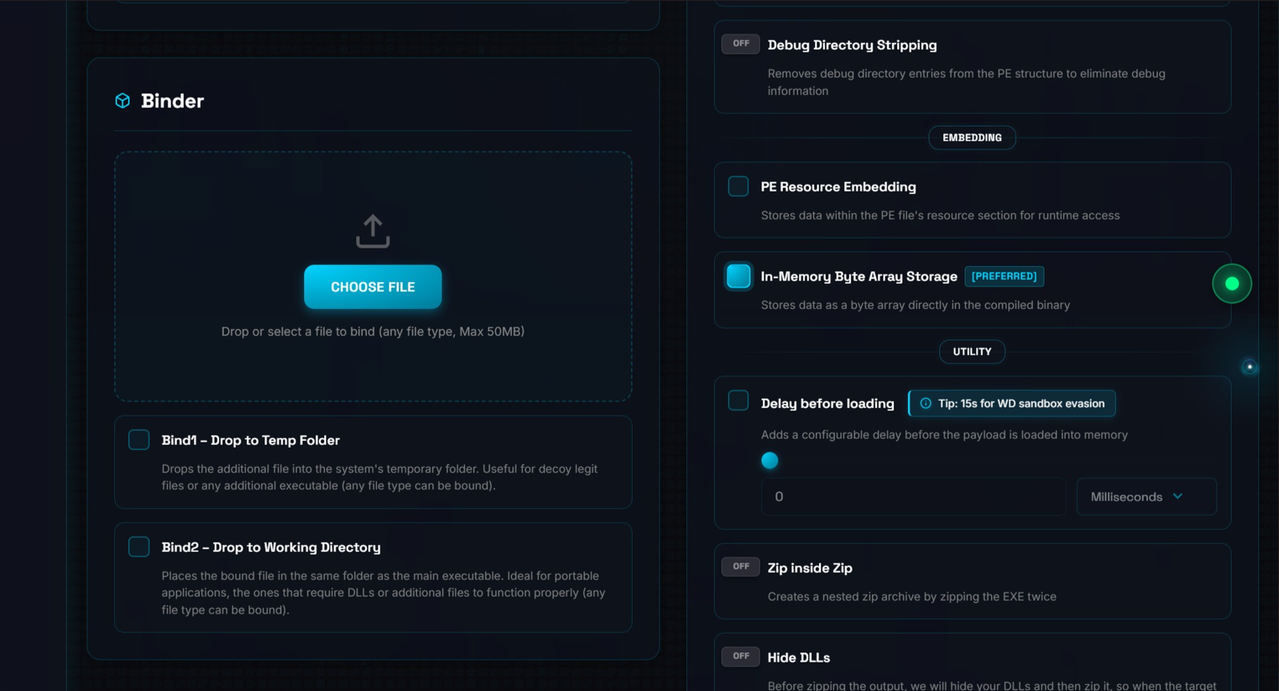Click the cube icon beside Binder heading
This screenshot has width=1279, height=691.
pyautogui.click(x=123, y=101)
